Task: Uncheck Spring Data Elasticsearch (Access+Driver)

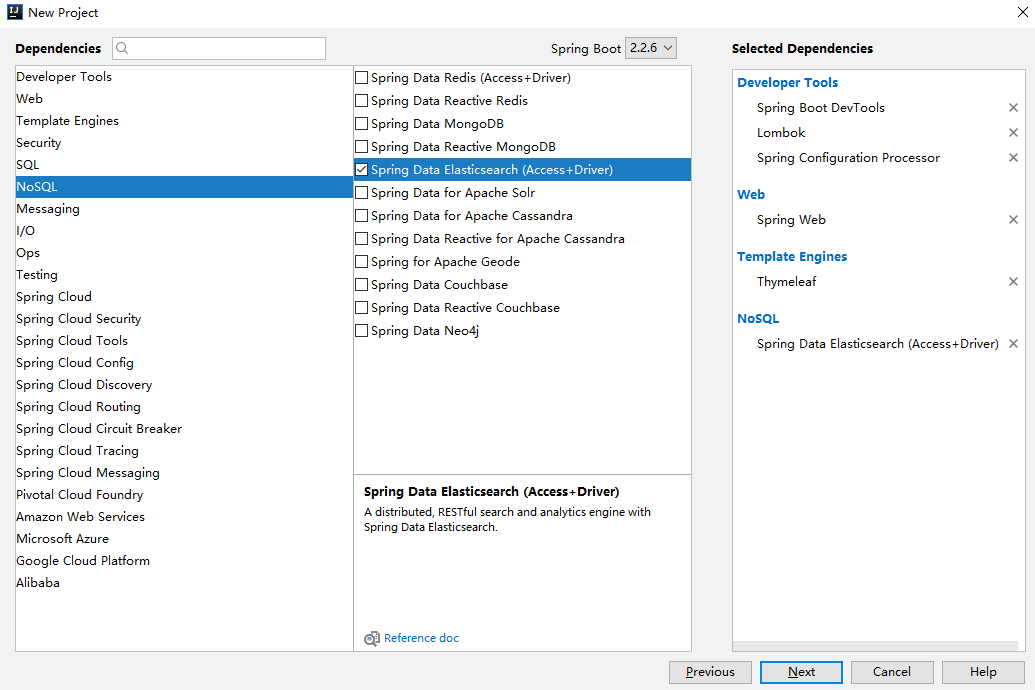Action: click(362, 170)
